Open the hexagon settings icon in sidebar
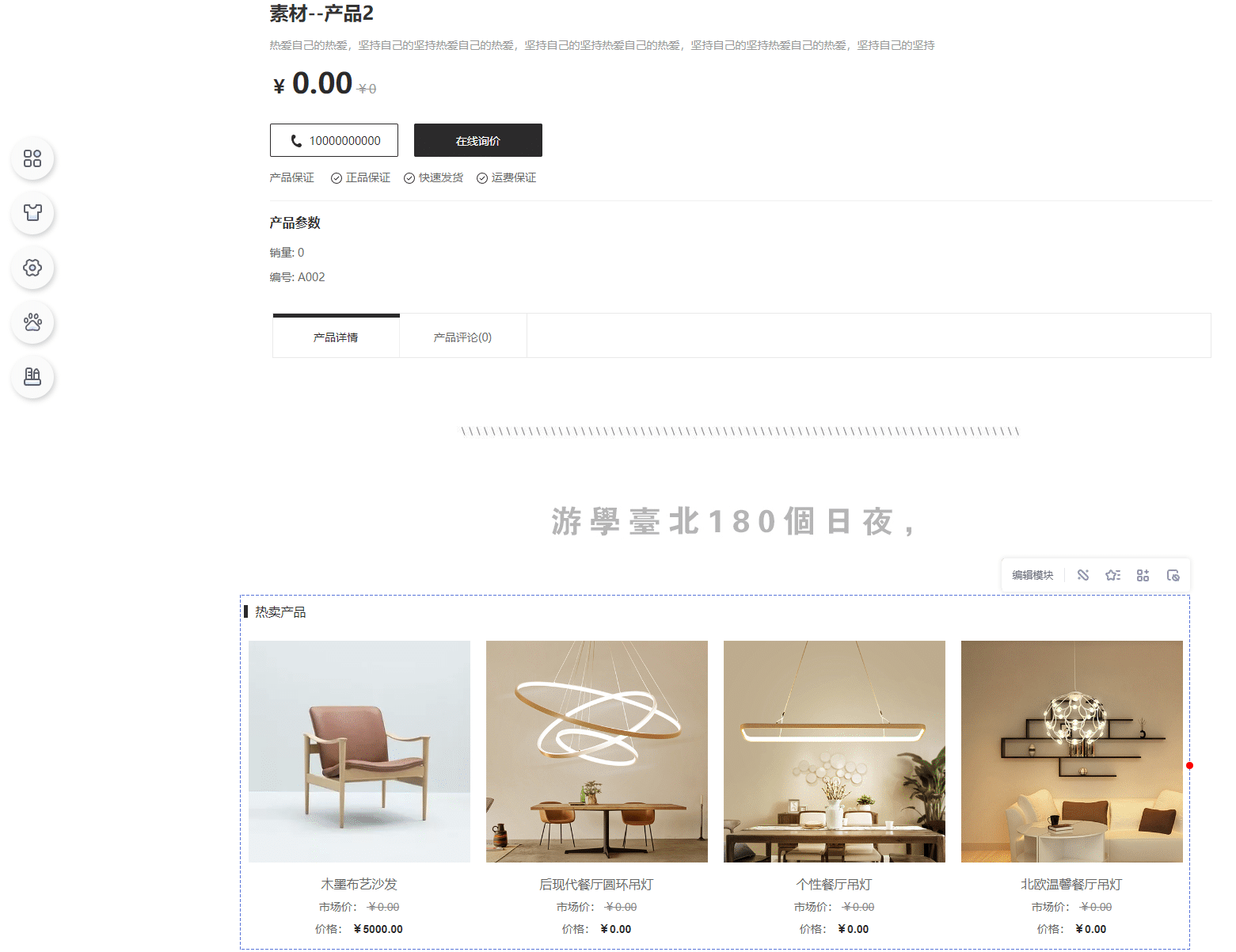The width and height of the screenshot is (1236, 952). tap(32, 268)
